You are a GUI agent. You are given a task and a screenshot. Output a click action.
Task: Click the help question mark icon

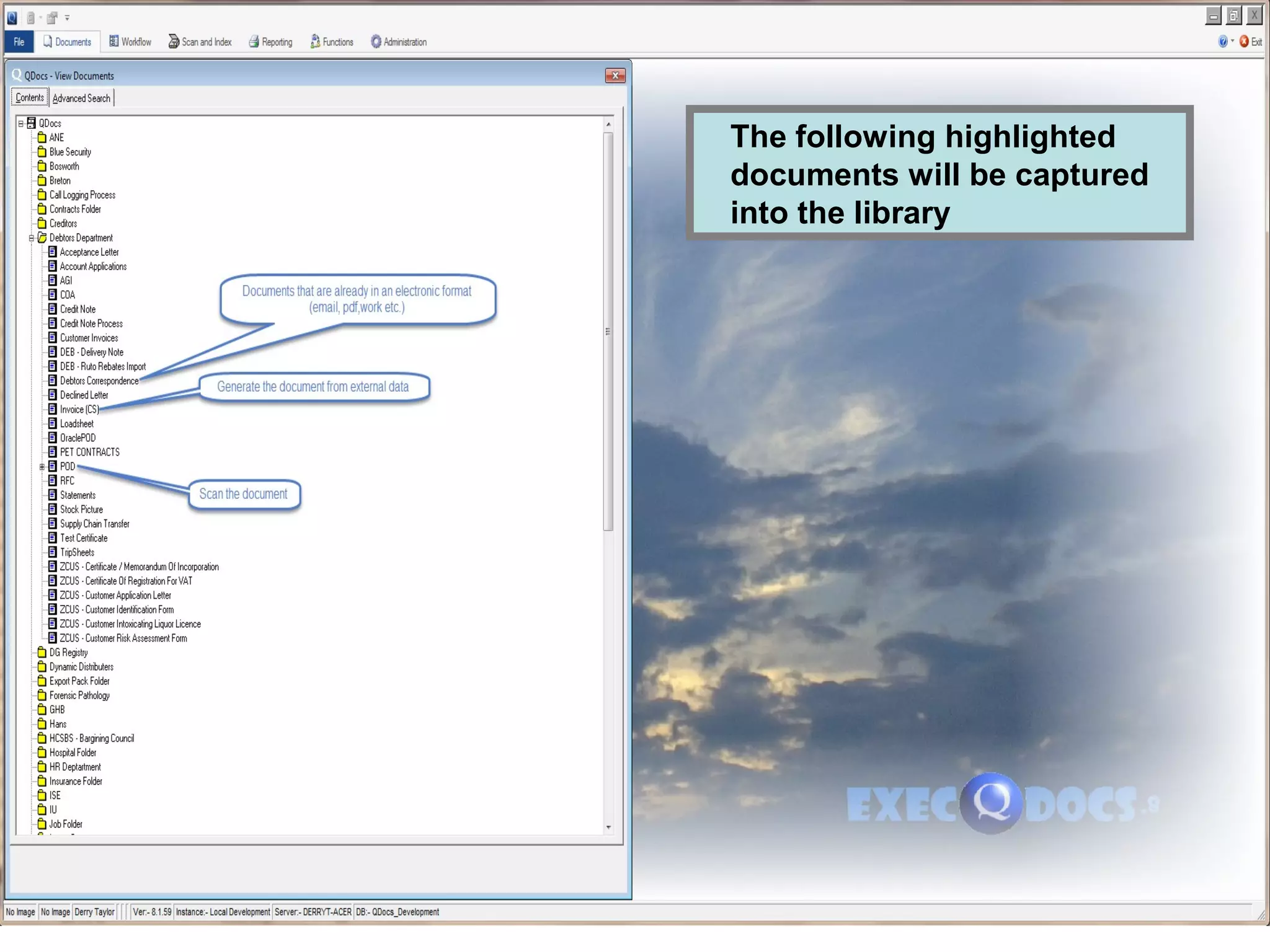(x=1223, y=42)
